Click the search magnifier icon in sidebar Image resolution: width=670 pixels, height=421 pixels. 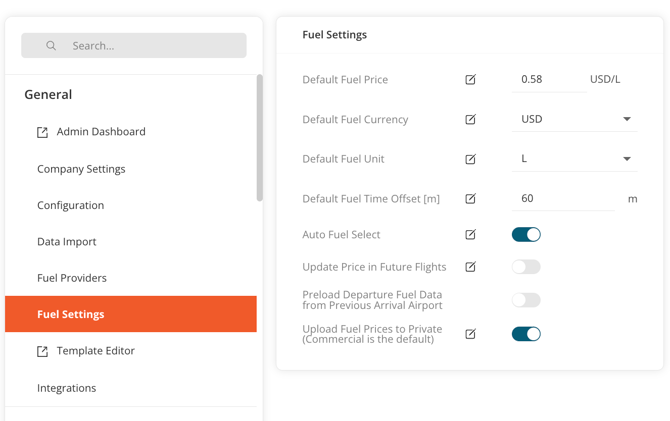(51, 46)
